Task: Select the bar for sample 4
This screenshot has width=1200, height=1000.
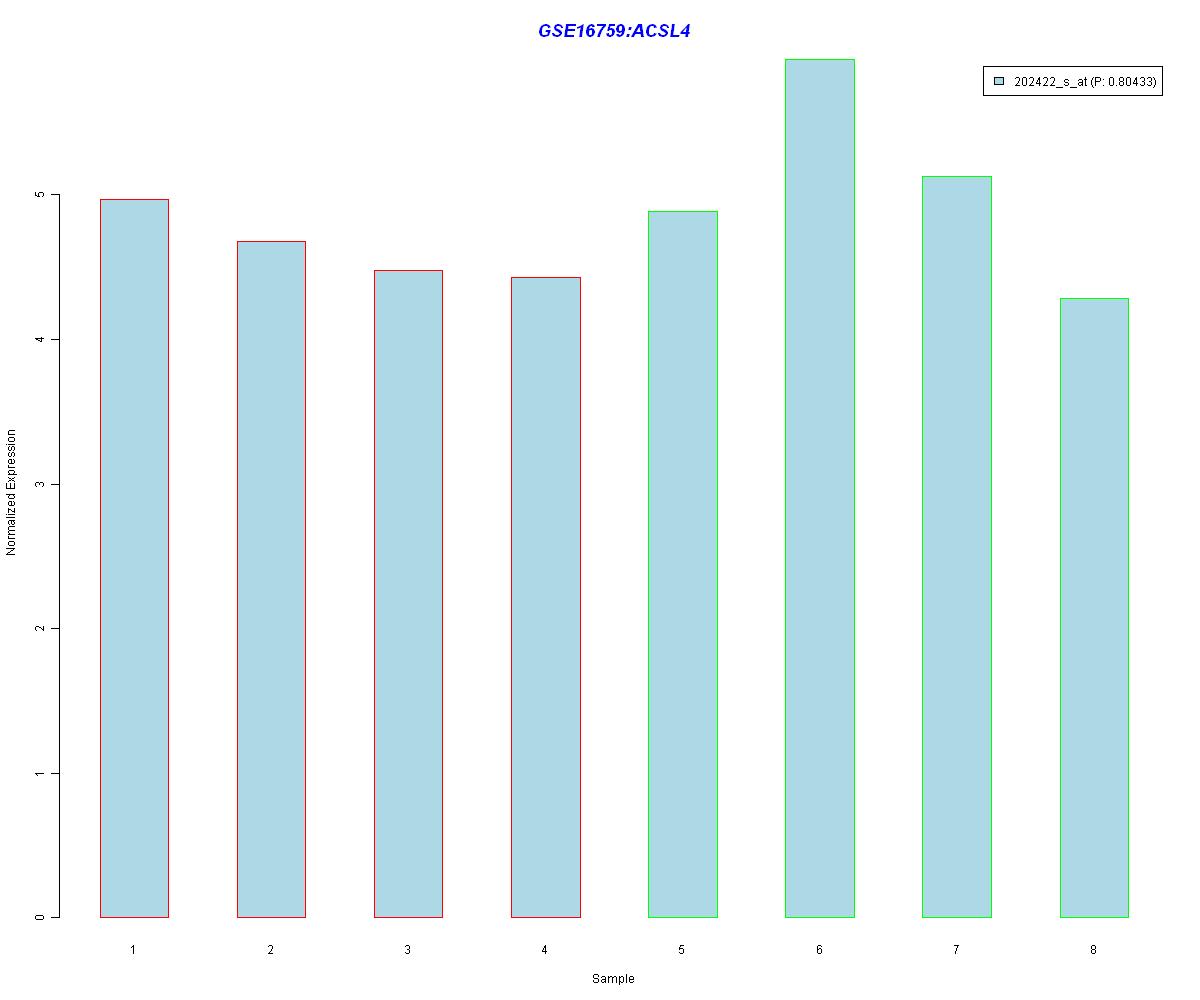Action: [545, 597]
